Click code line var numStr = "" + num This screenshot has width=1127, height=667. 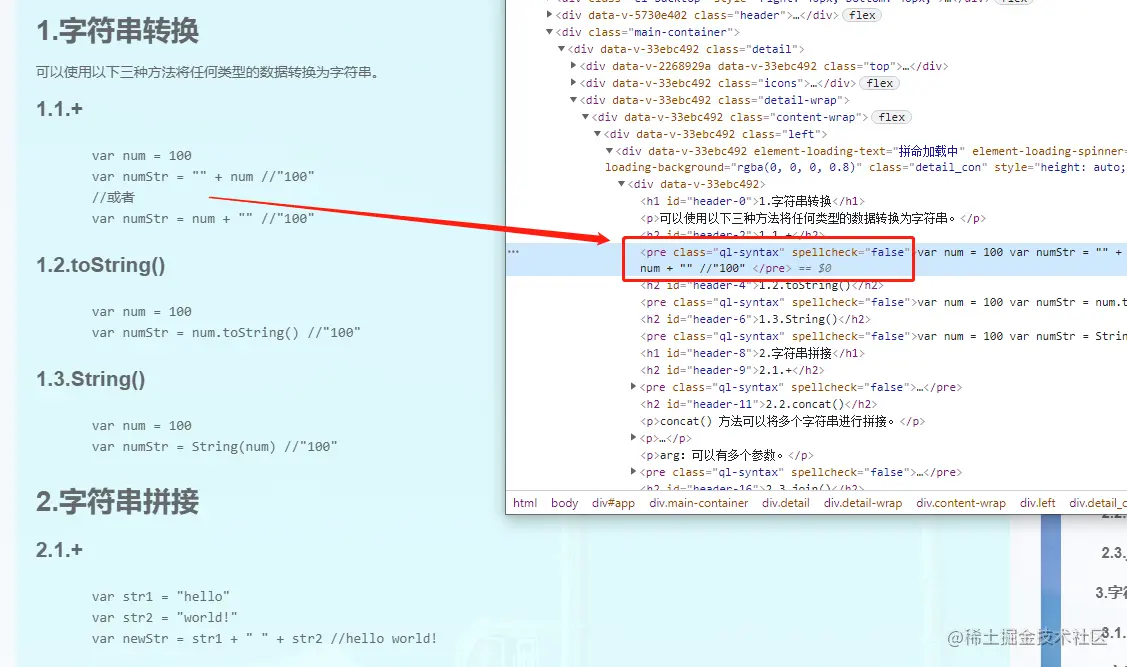(x=203, y=177)
